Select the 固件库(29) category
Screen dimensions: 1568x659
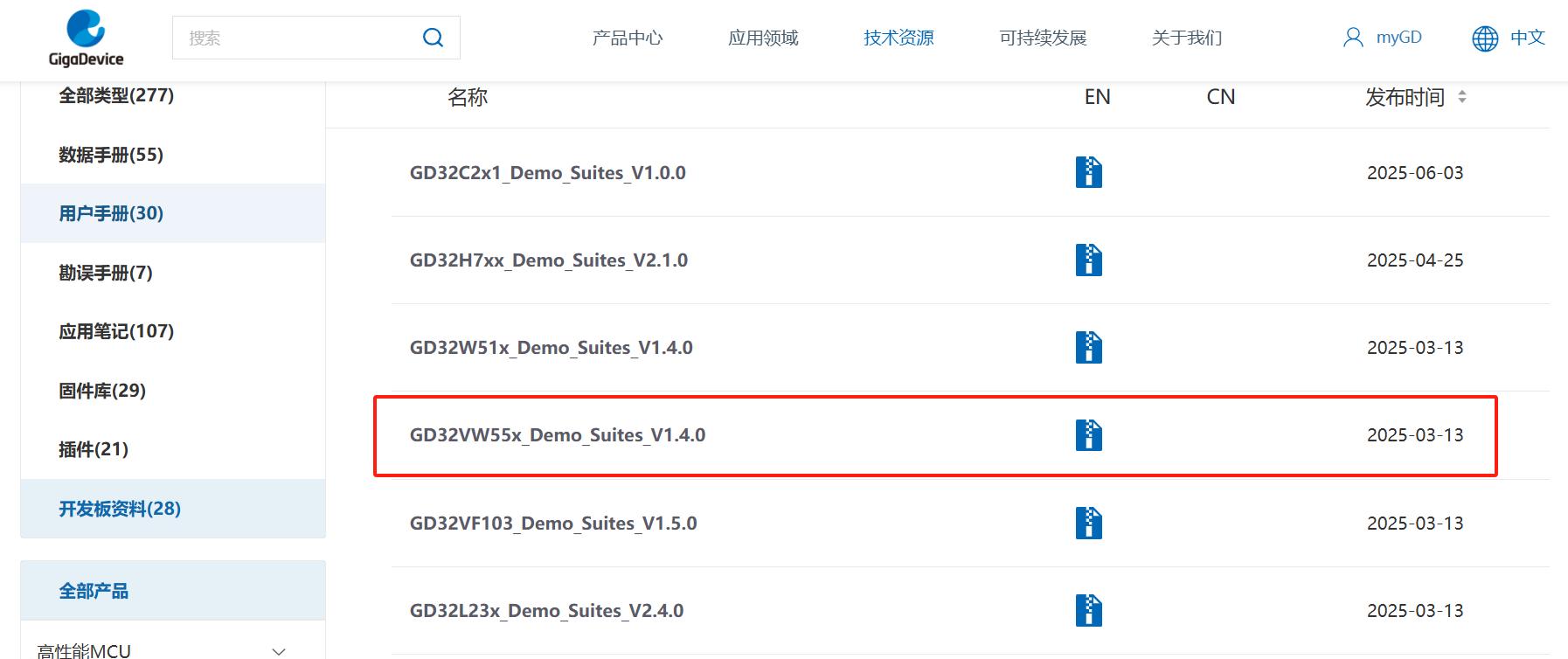[102, 391]
